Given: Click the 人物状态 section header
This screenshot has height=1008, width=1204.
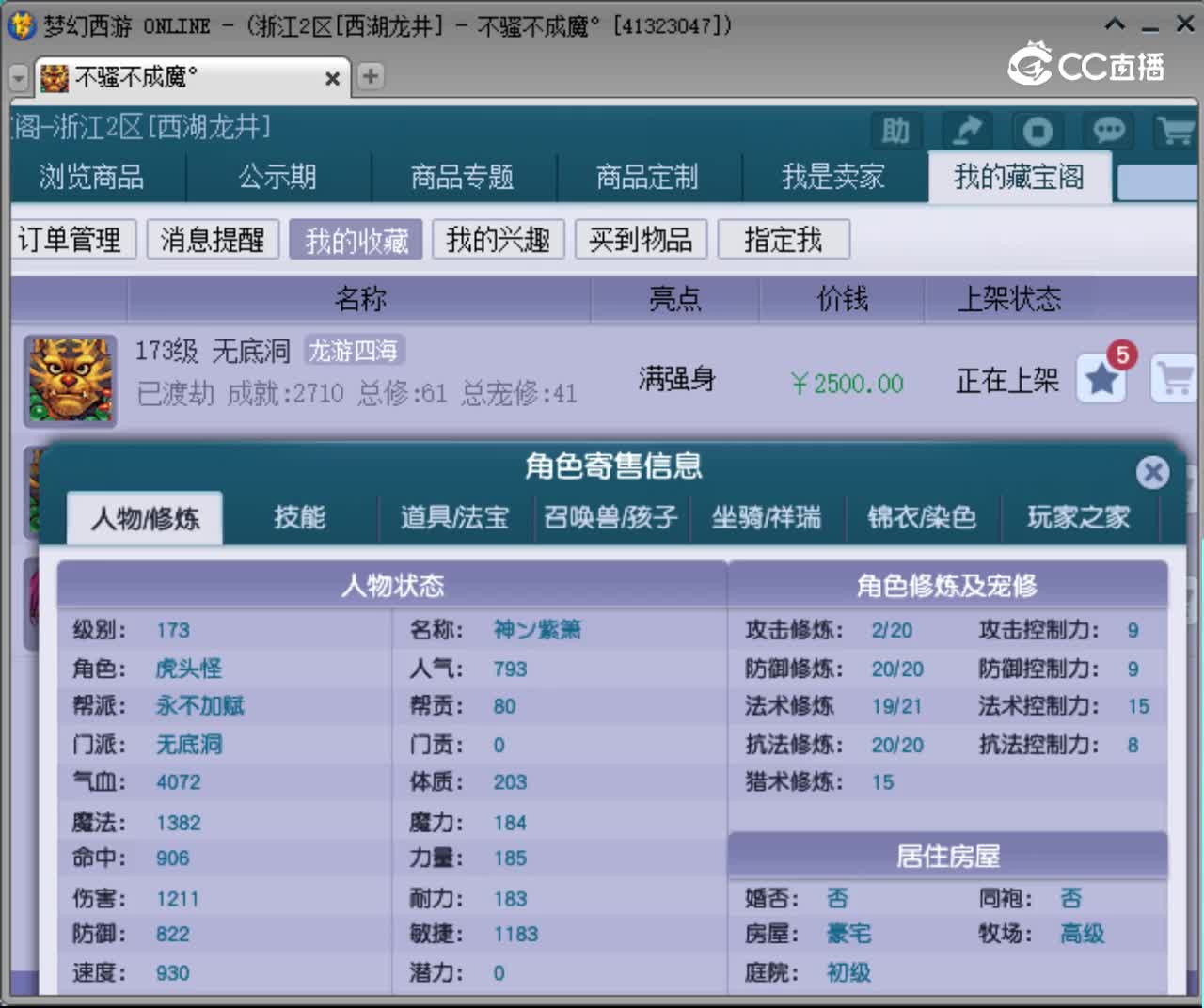Looking at the screenshot, I should tap(392, 586).
